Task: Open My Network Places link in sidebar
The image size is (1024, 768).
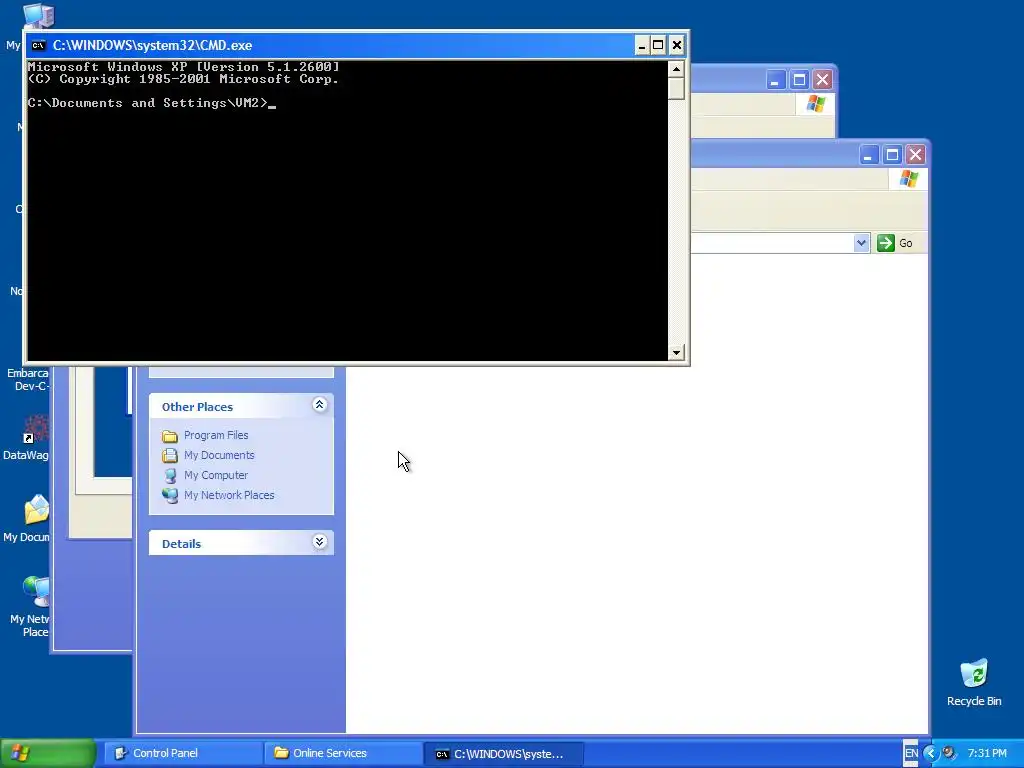Action: (x=229, y=495)
